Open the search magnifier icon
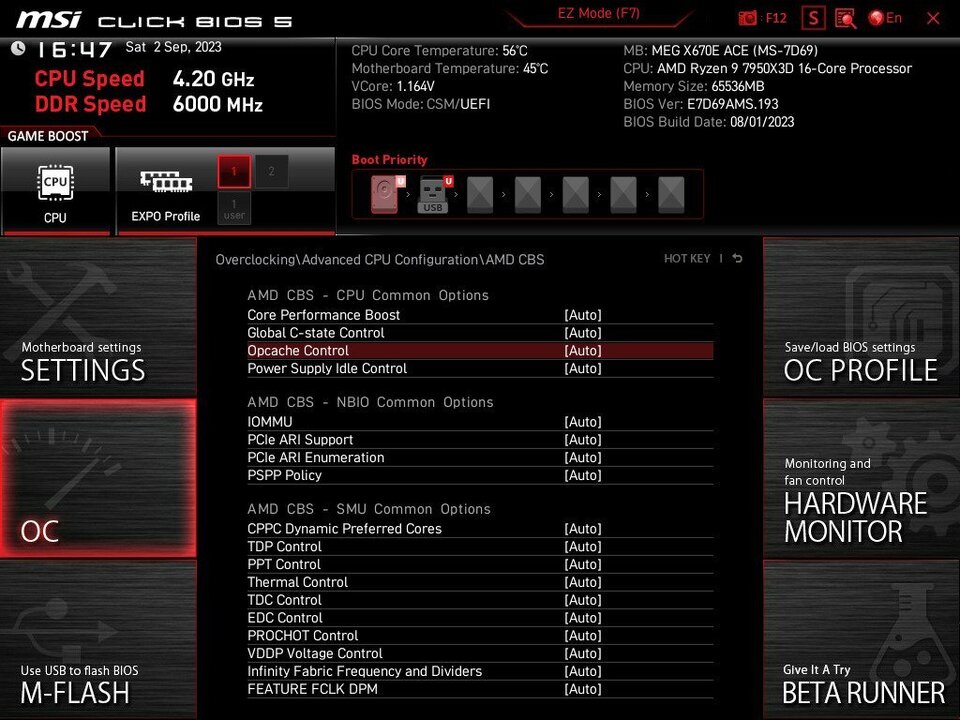960x720 pixels. (x=845, y=19)
